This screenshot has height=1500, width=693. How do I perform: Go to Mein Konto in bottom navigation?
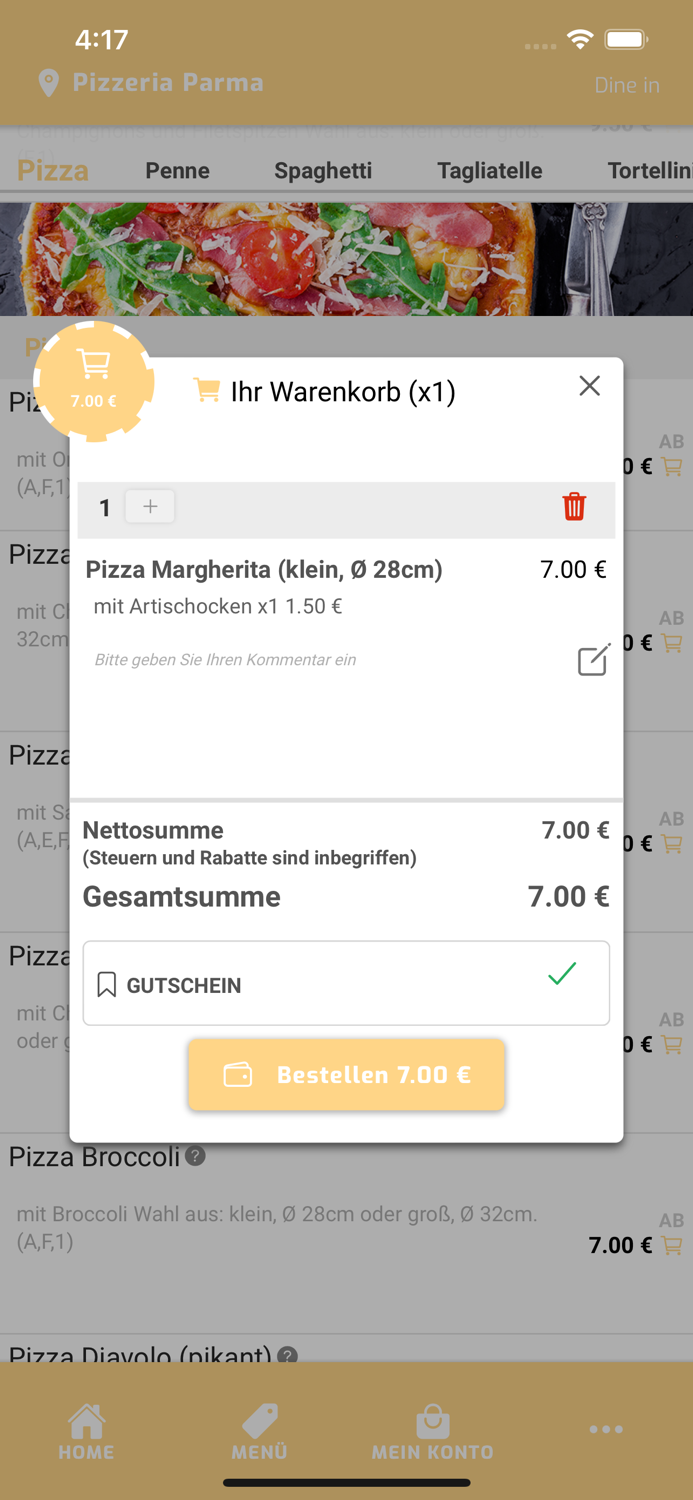coord(432,1418)
